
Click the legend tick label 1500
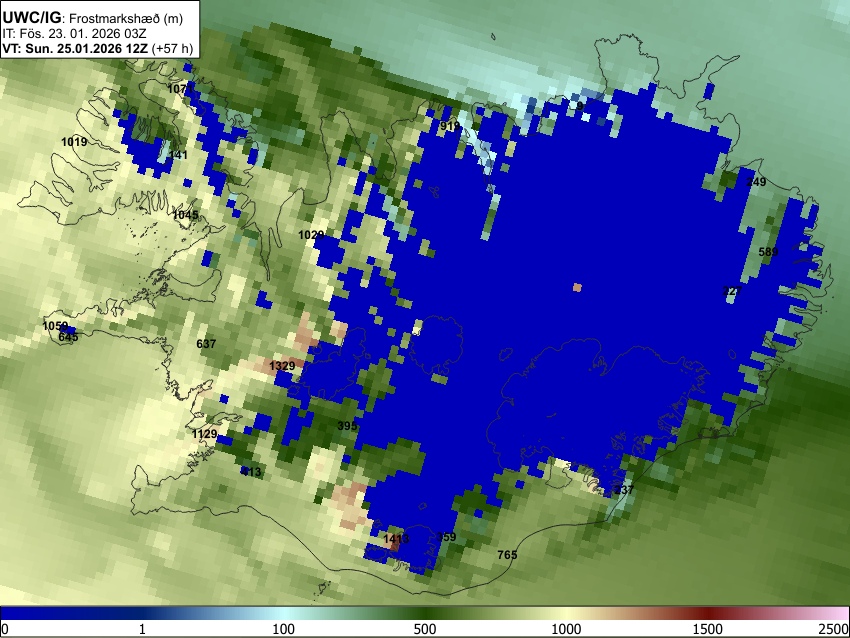pos(708,629)
